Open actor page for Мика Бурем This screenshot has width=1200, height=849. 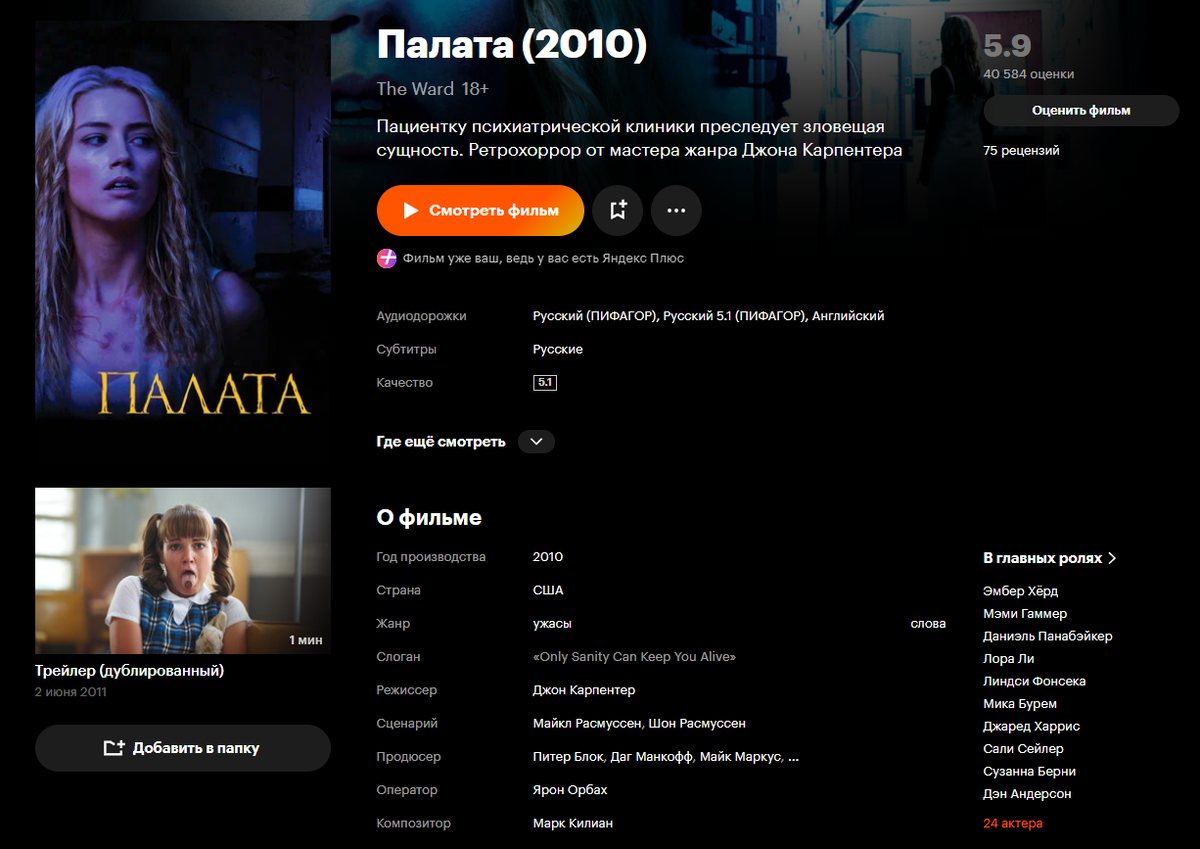(x=1020, y=704)
